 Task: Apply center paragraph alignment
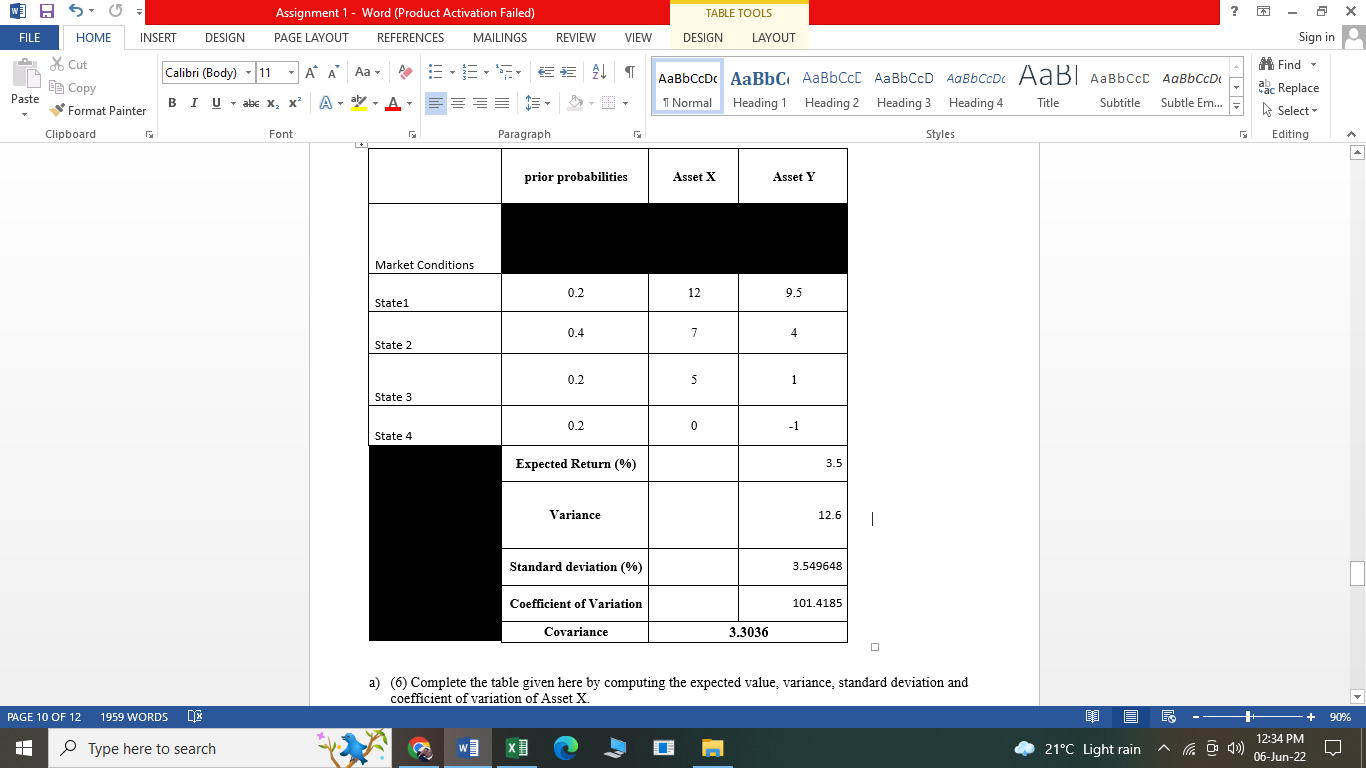point(458,102)
